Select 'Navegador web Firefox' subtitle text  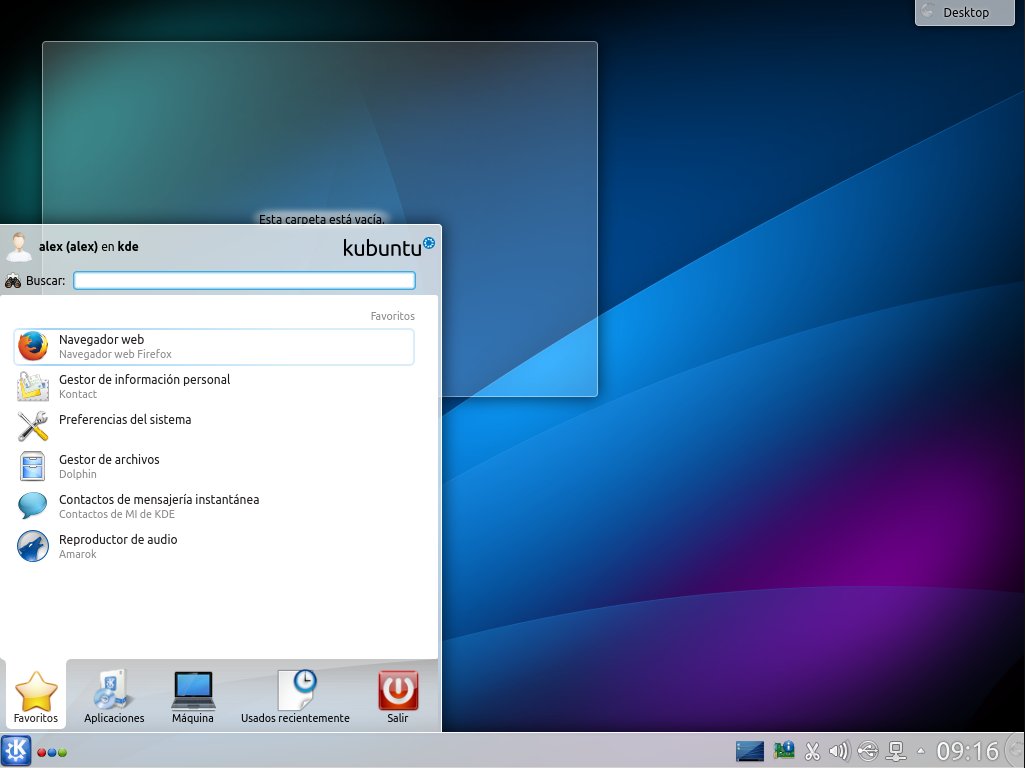pos(115,354)
